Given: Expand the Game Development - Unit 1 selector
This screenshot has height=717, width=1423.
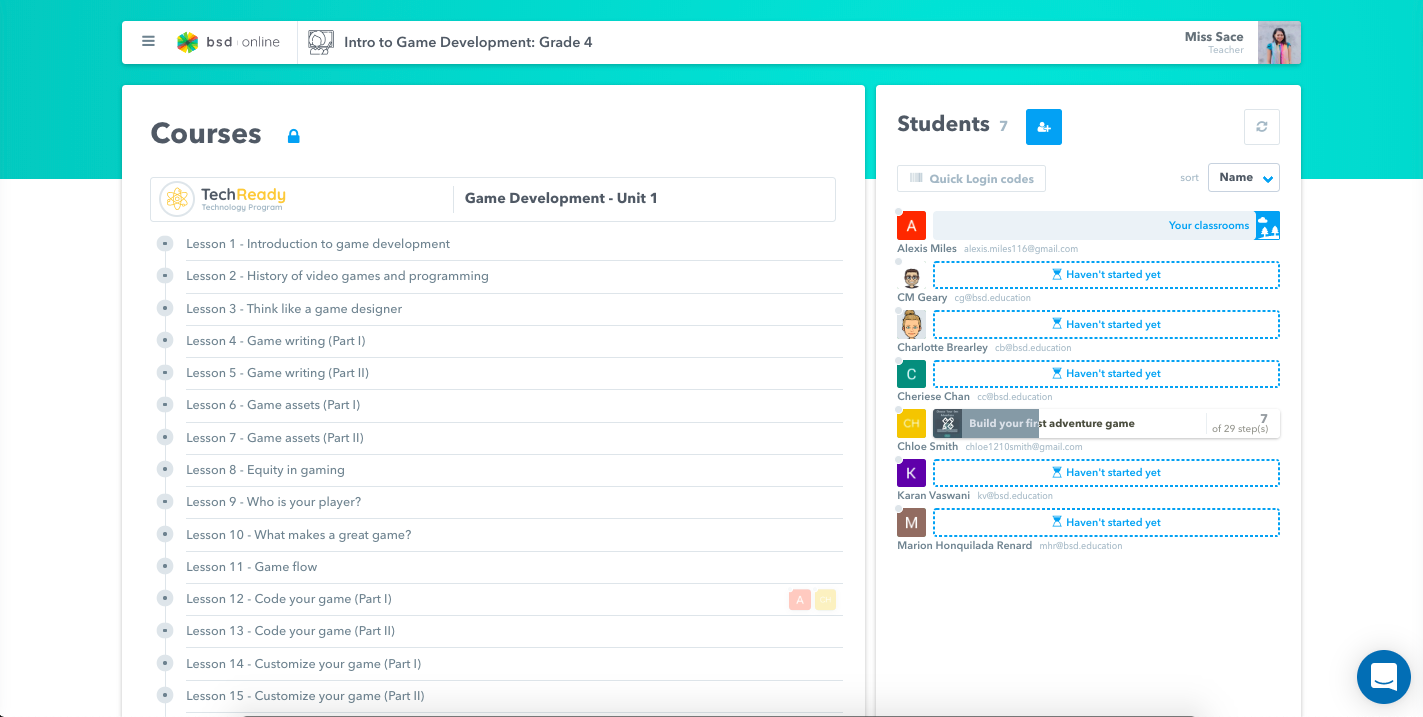Looking at the screenshot, I should (x=644, y=199).
